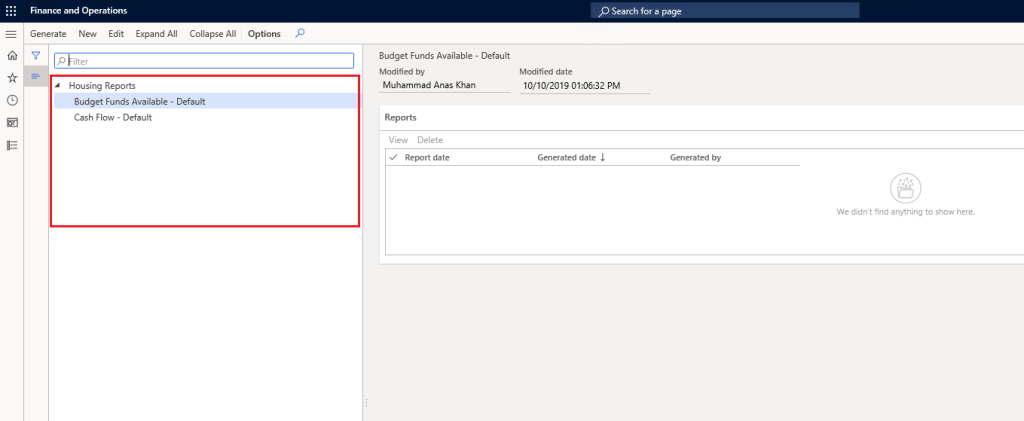Image resolution: width=1024 pixels, height=421 pixels.
Task: Open Workspaces icon in sidebar
Action: click(x=12, y=122)
